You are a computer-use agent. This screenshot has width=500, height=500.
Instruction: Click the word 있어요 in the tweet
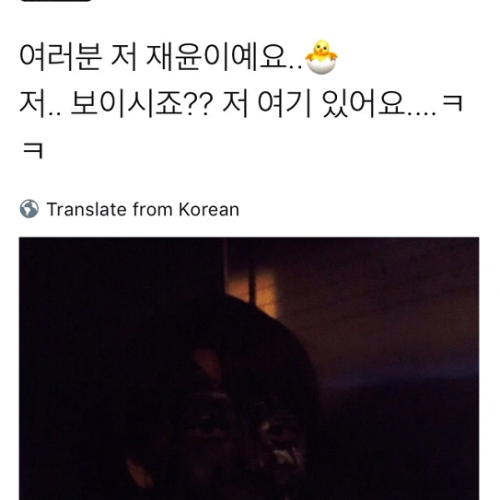pyautogui.click(x=363, y=104)
